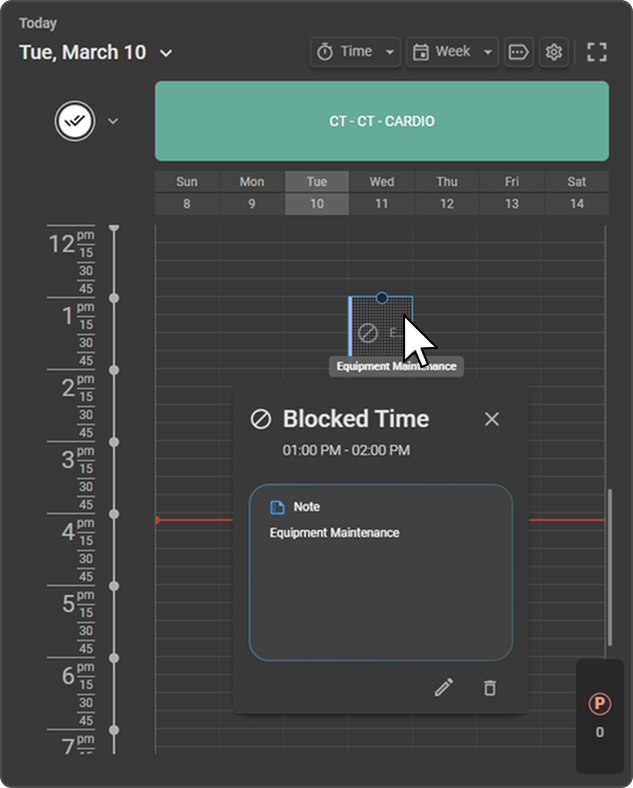Edit blocked time with pencil icon

point(444,687)
